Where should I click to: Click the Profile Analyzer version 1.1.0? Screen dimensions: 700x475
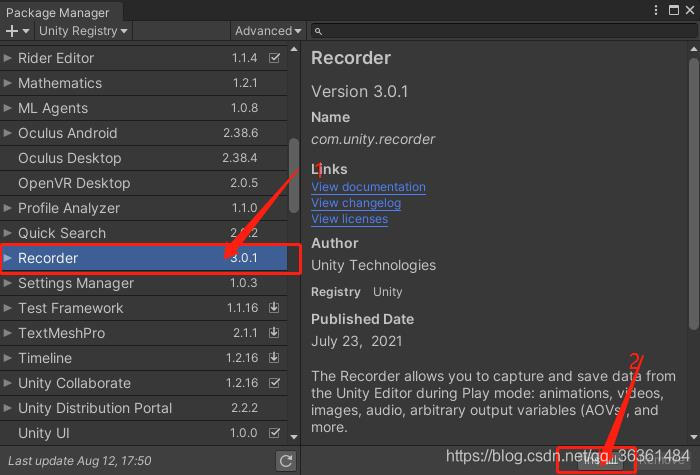point(245,208)
